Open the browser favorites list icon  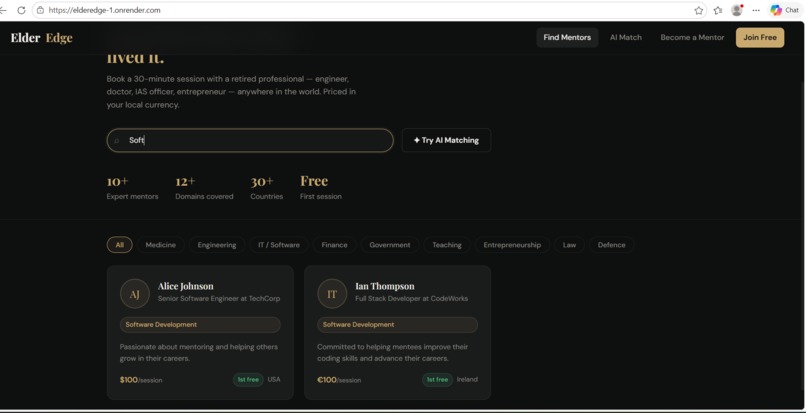718,10
